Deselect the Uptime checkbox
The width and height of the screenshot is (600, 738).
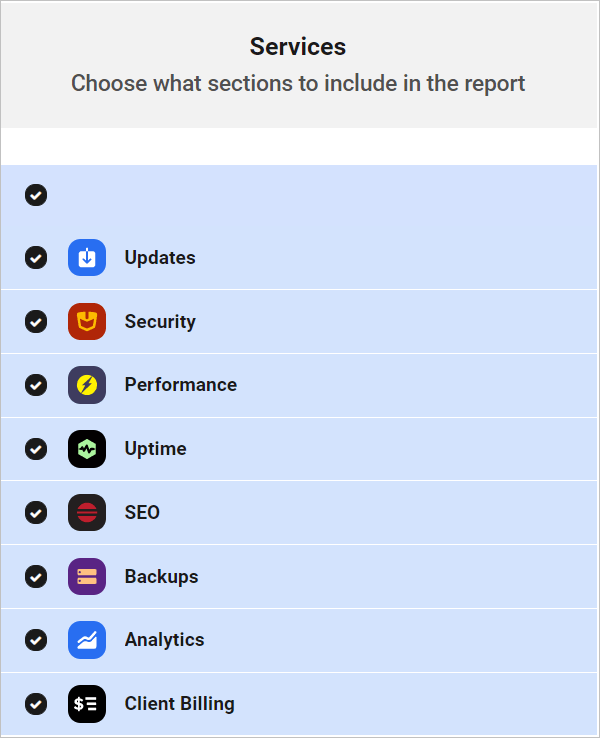coord(36,449)
